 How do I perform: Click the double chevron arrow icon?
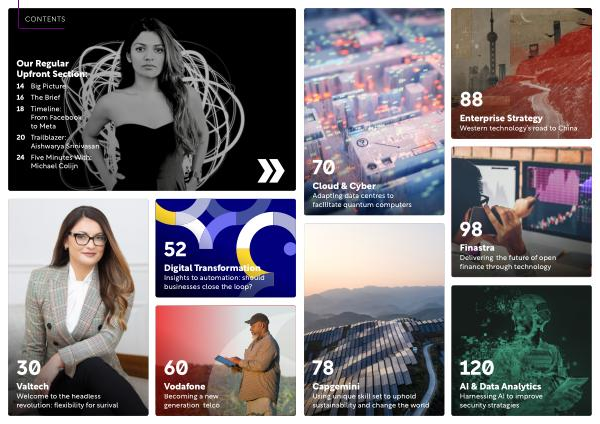pos(271,170)
